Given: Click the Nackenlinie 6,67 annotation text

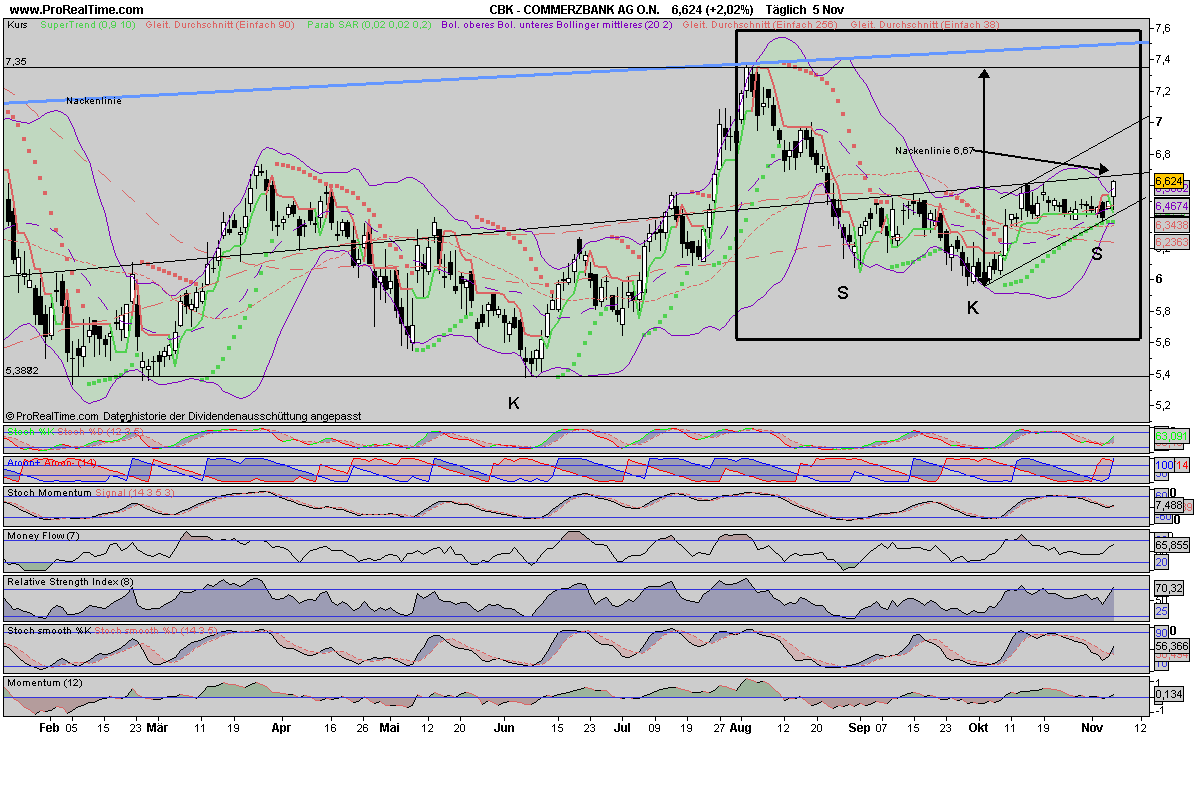Looking at the screenshot, I should pyautogui.click(x=934, y=150).
